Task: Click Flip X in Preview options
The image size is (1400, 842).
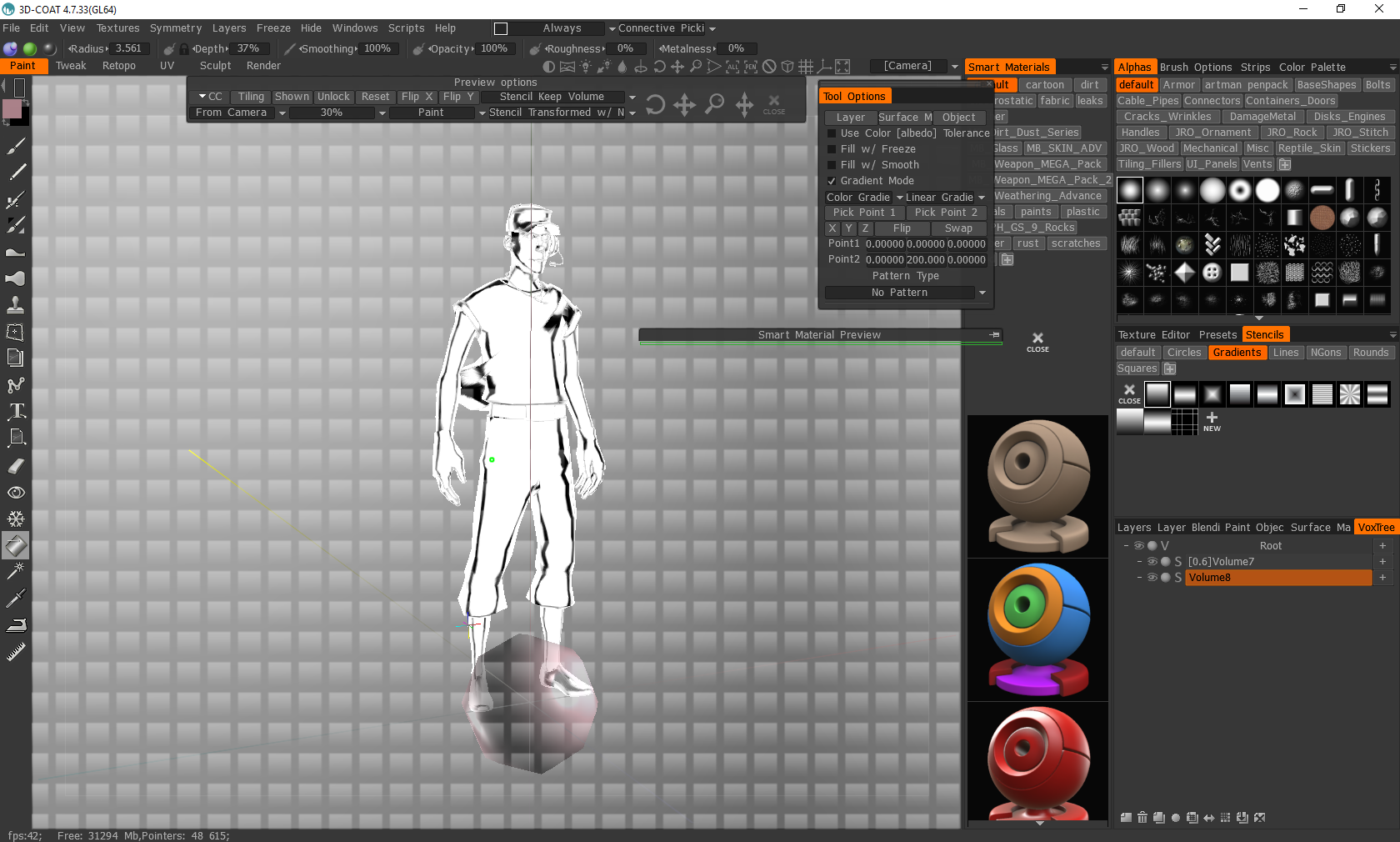Action: (x=417, y=96)
